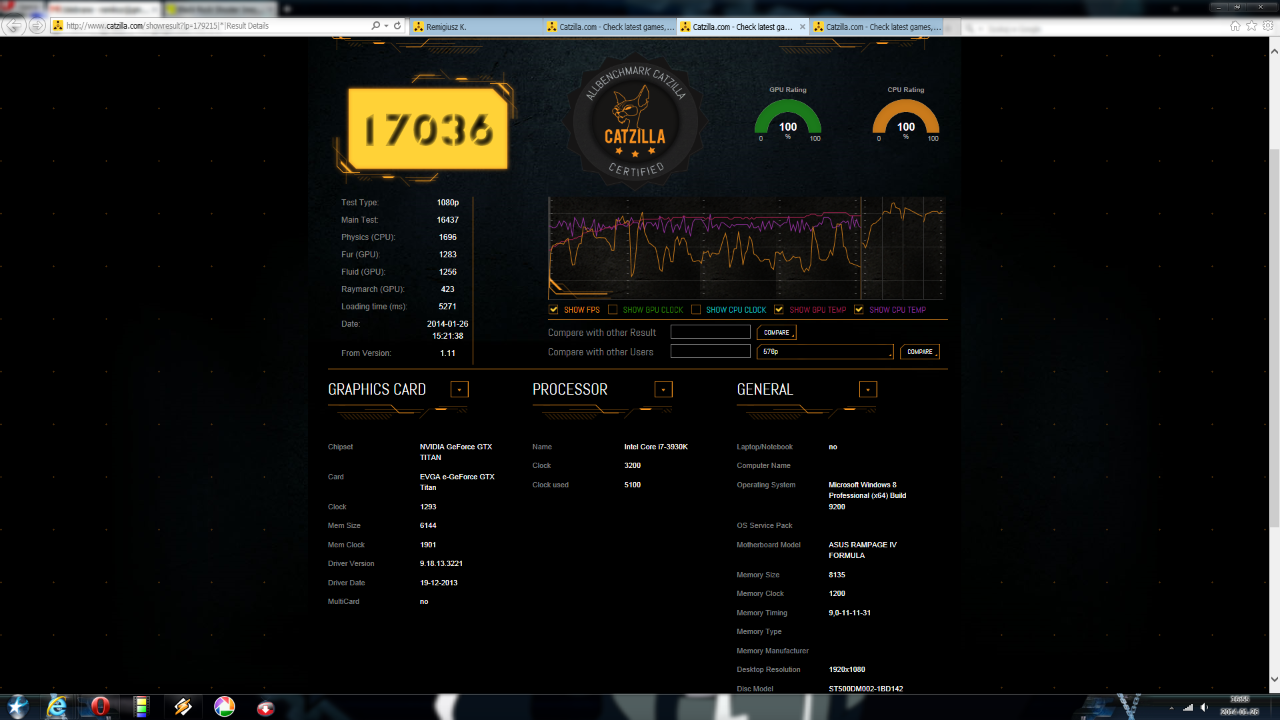Uncheck the SHOW GPU TEMP checkbox
The width and height of the screenshot is (1280, 720).
pos(779,310)
